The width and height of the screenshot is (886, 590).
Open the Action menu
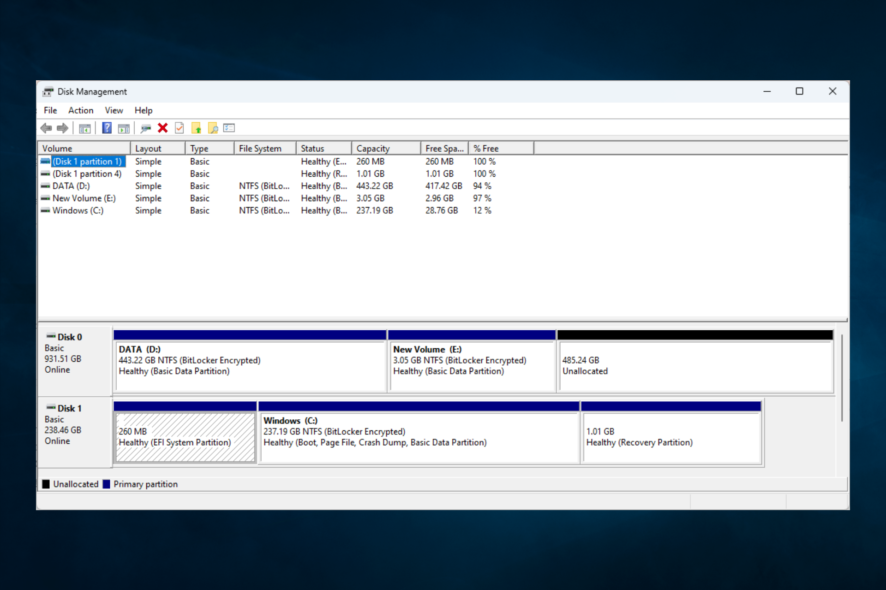pyautogui.click(x=81, y=110)
